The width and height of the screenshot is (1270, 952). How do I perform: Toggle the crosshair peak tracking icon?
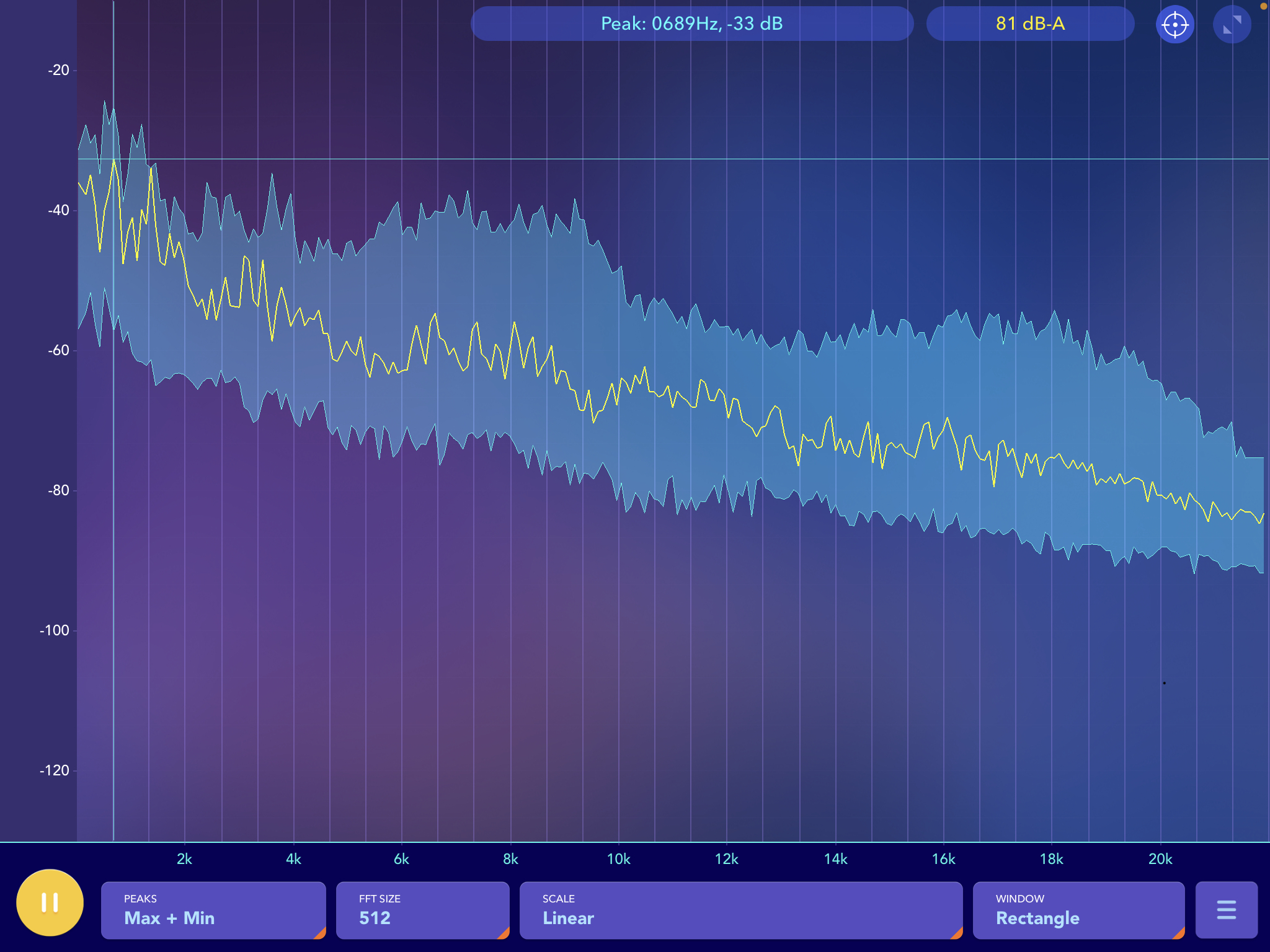(1175, 25)
